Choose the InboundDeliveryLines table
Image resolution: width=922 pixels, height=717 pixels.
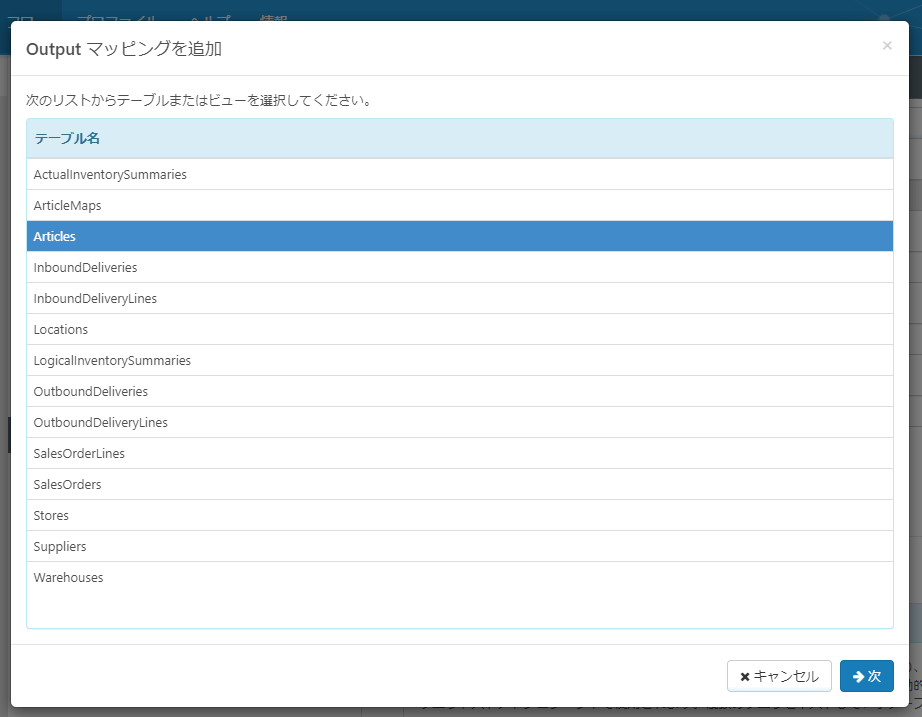pyautogui.click(x=460, y=298)
